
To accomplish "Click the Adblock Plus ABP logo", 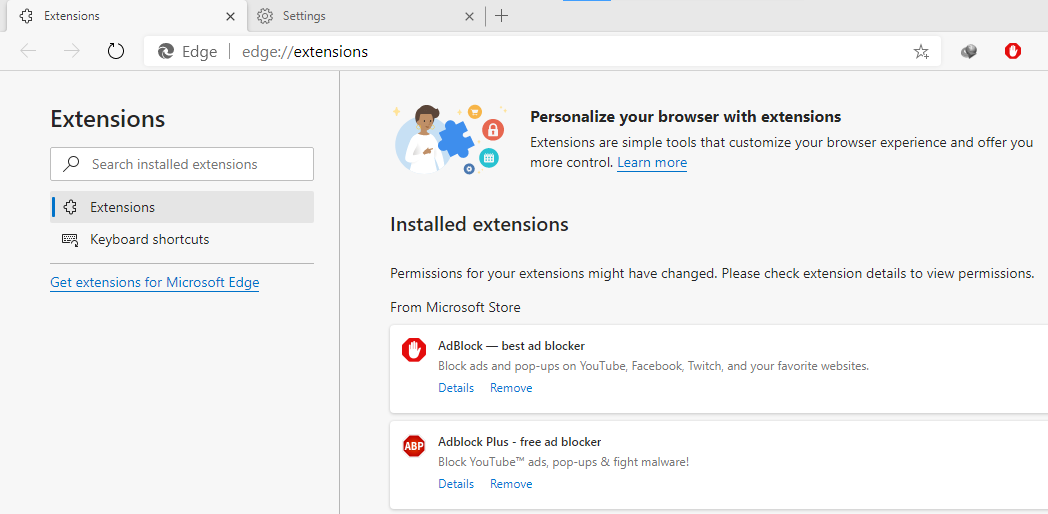I will pos(414,446).
